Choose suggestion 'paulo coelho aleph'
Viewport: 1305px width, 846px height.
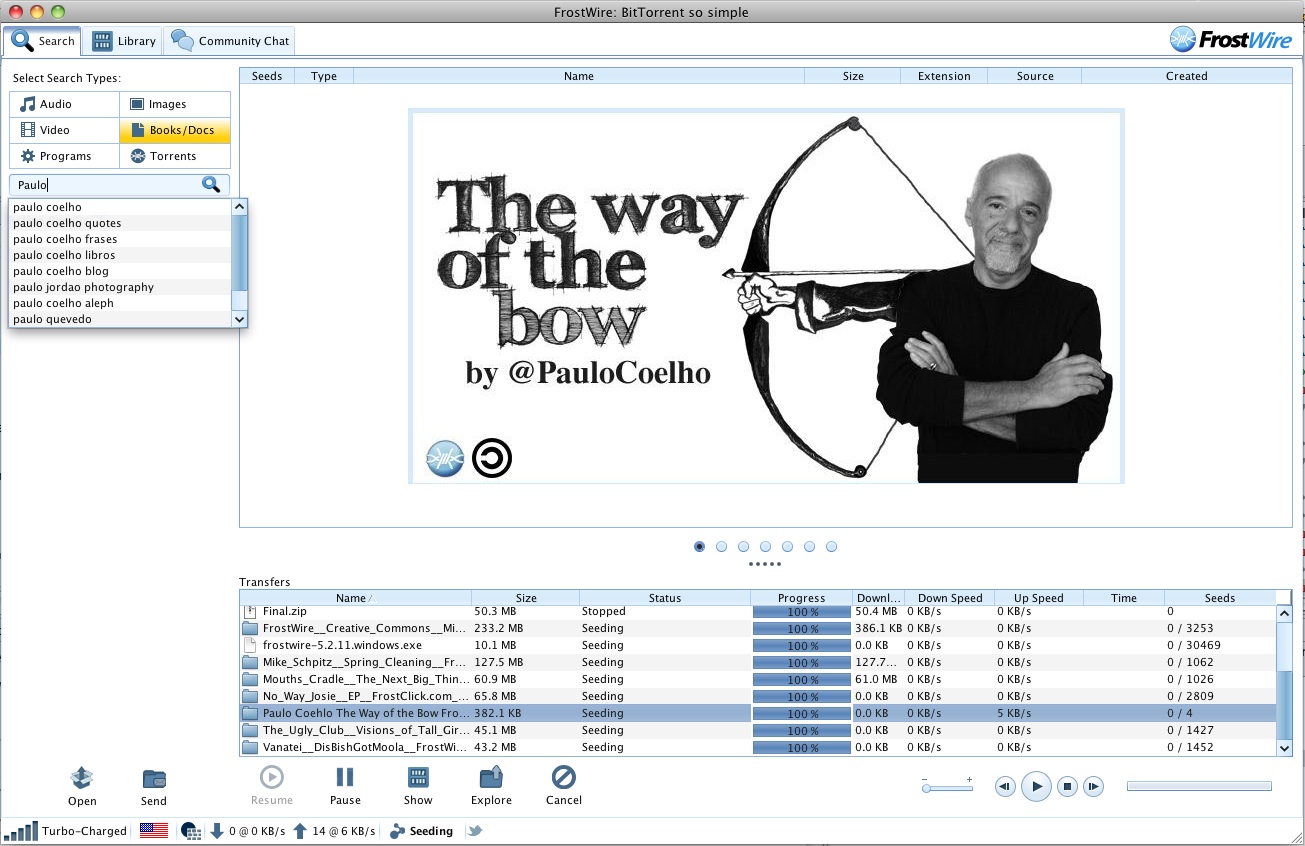click(120, 303)
